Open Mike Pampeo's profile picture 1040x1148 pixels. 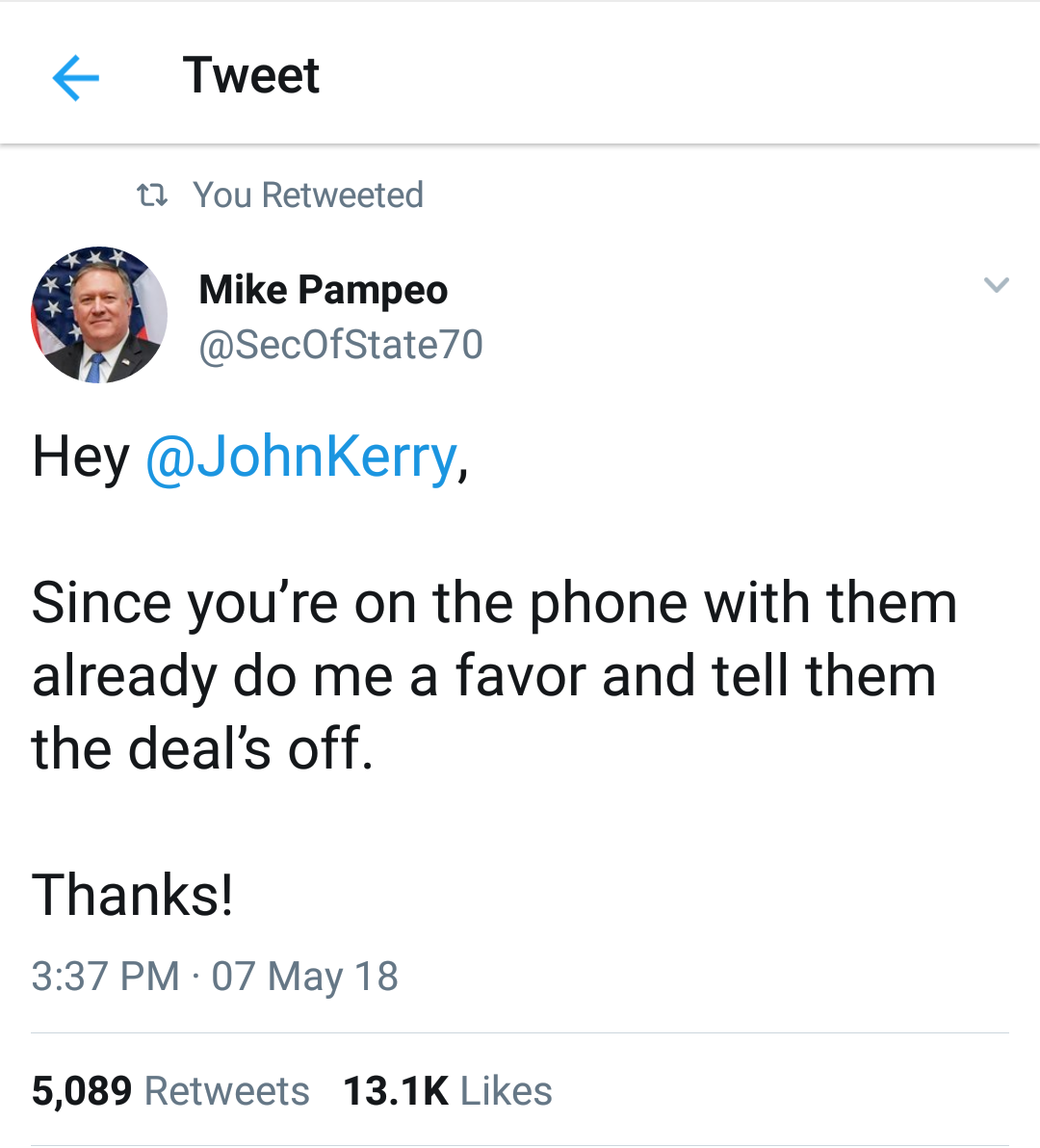coord(99,315)
